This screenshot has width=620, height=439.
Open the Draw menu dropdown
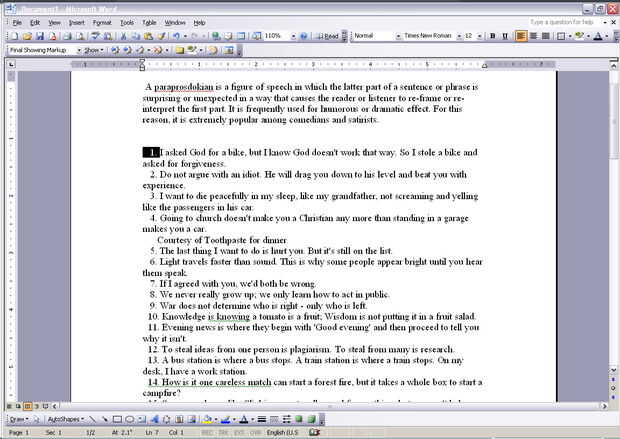[x=18, y=419]
